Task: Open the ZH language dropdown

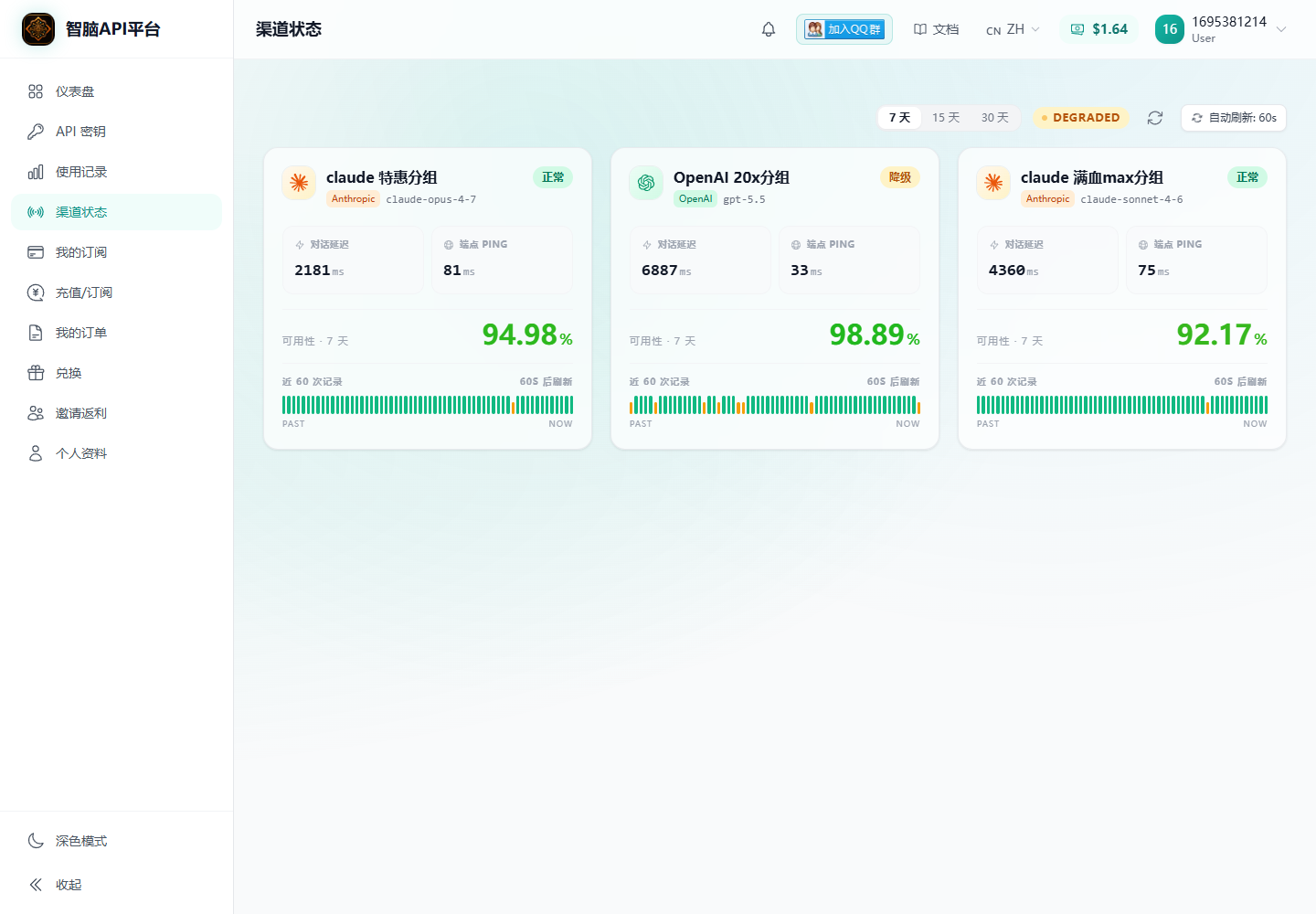Action: click(1014, 29)
